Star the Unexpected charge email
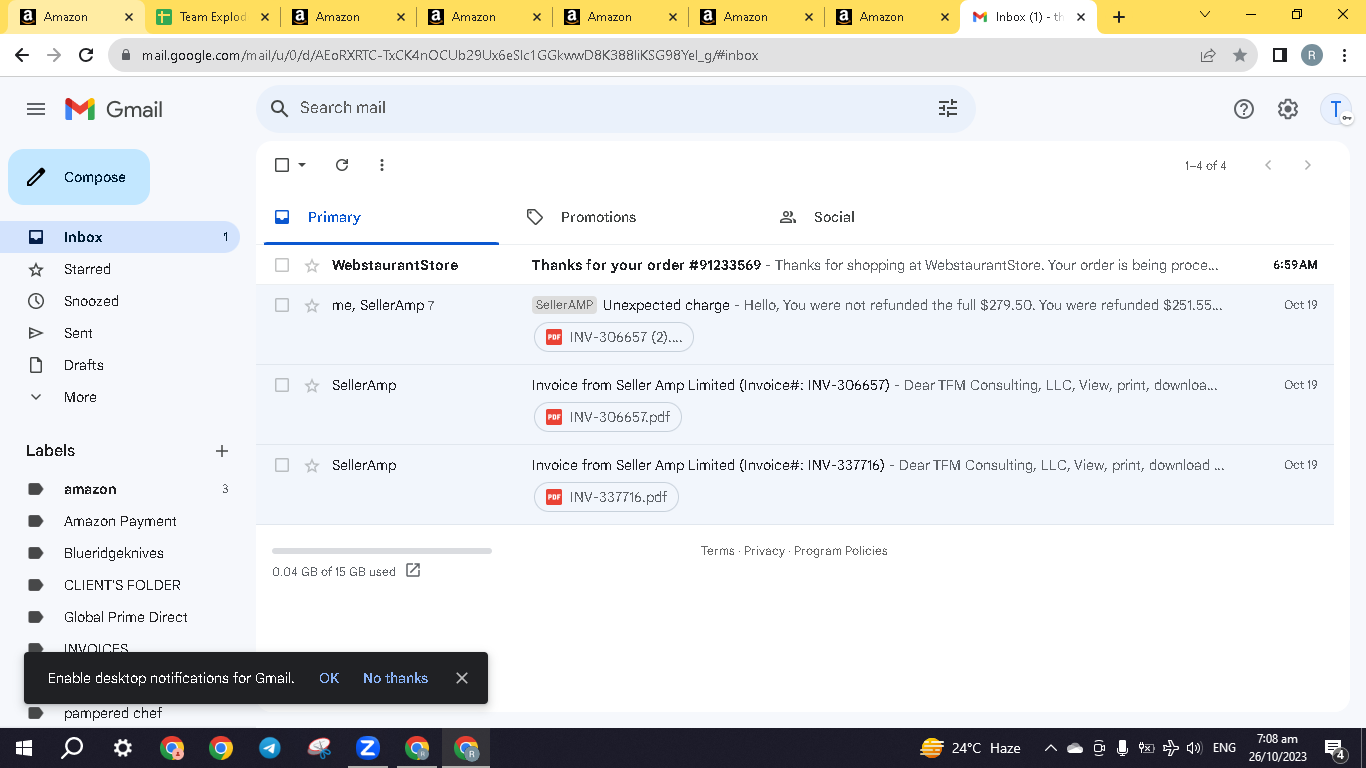1366x768 pixels. point(312,305)
